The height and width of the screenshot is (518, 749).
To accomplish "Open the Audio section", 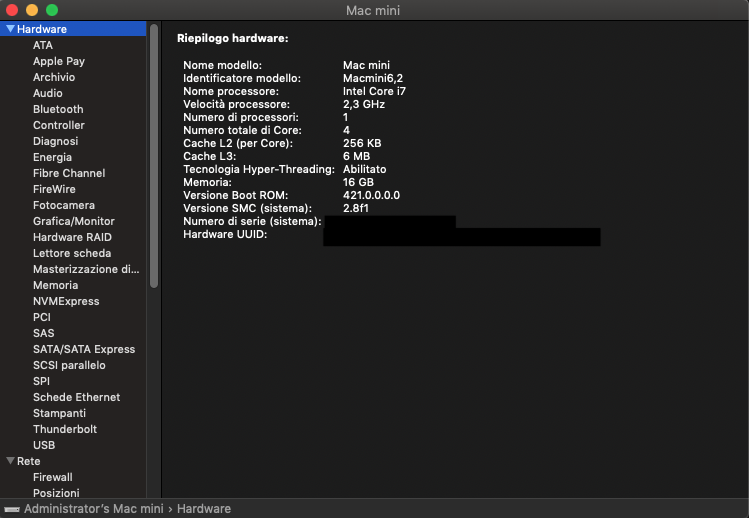I will point(48,93).
